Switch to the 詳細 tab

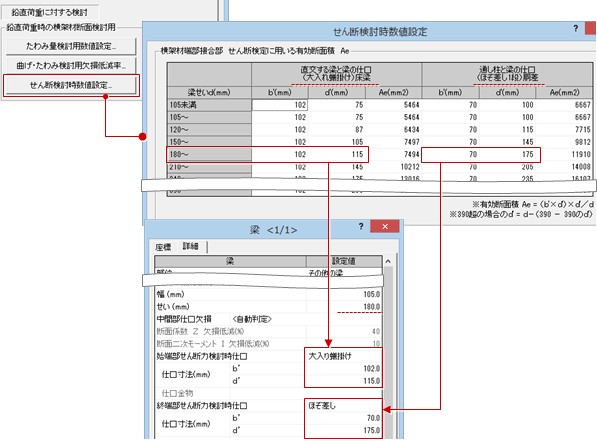(x=190, y=246)
